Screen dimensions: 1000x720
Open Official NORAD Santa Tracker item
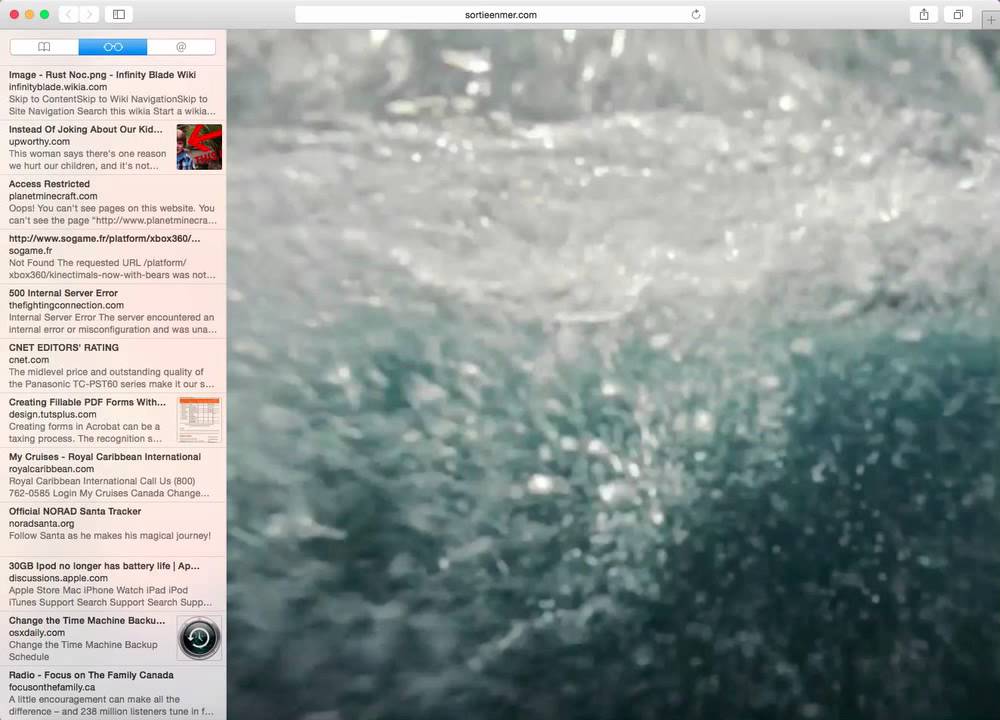click(113, 529)
